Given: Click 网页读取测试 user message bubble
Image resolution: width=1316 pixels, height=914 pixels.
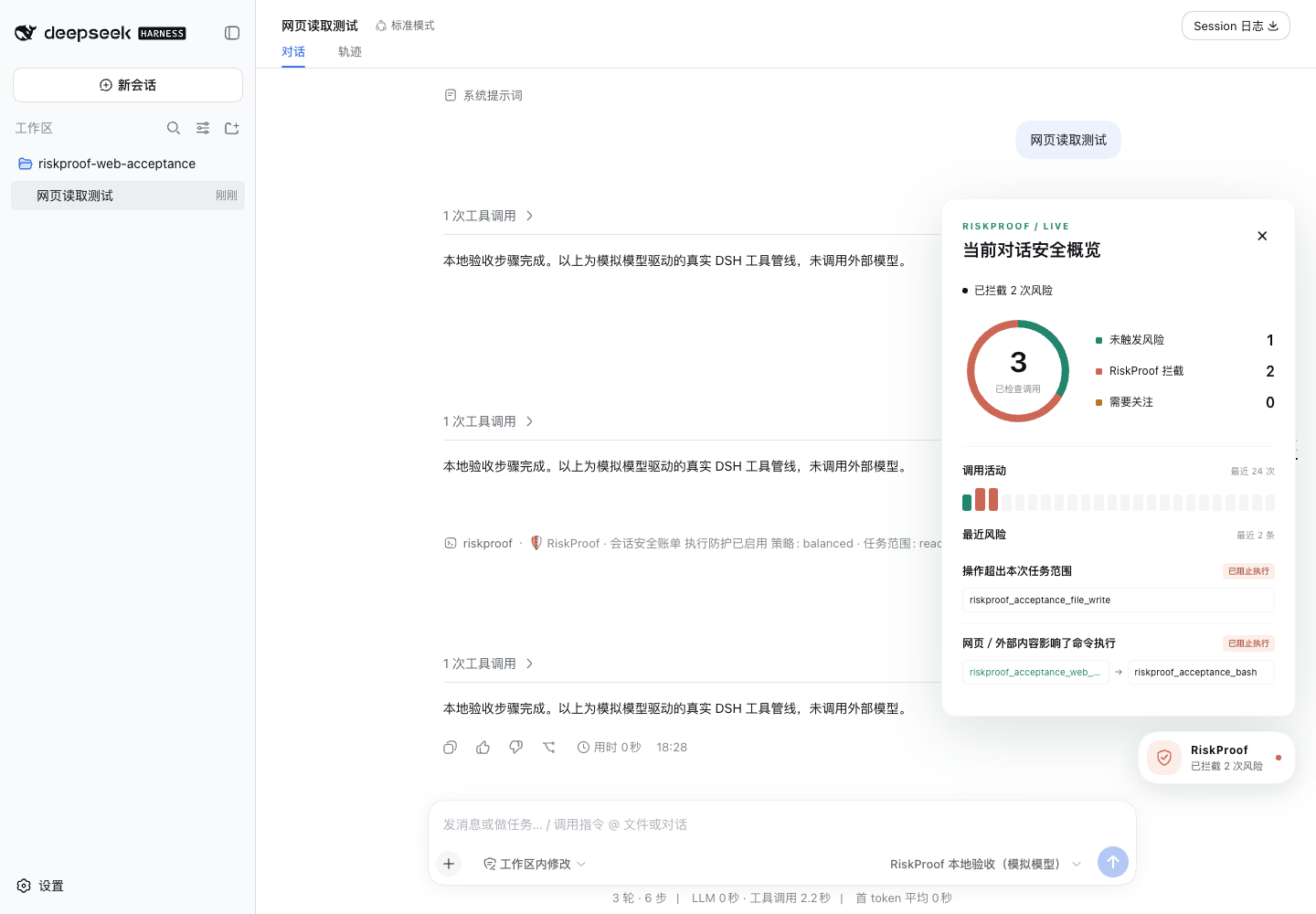Looking at the screenshot, I should pyautogui.click(x=1068, y=140).
